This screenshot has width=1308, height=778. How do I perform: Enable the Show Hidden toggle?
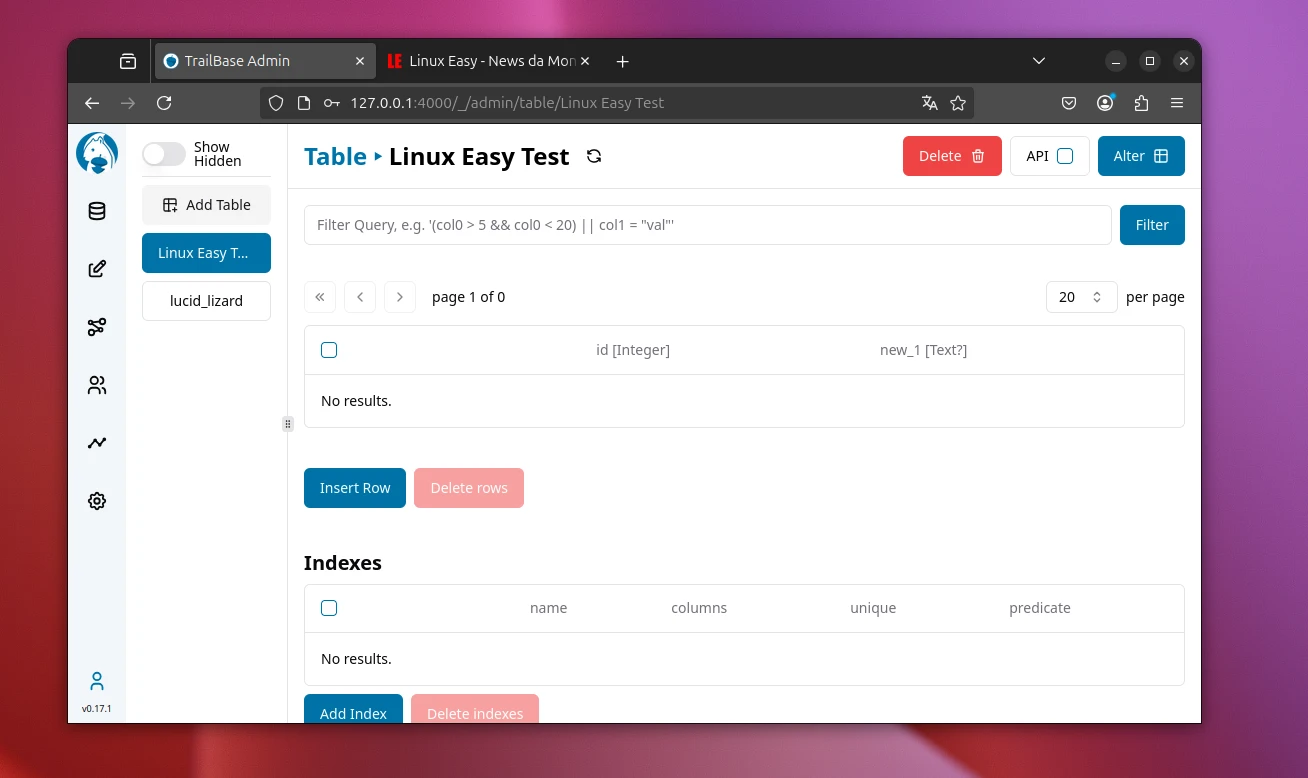(x=163, y=154)
